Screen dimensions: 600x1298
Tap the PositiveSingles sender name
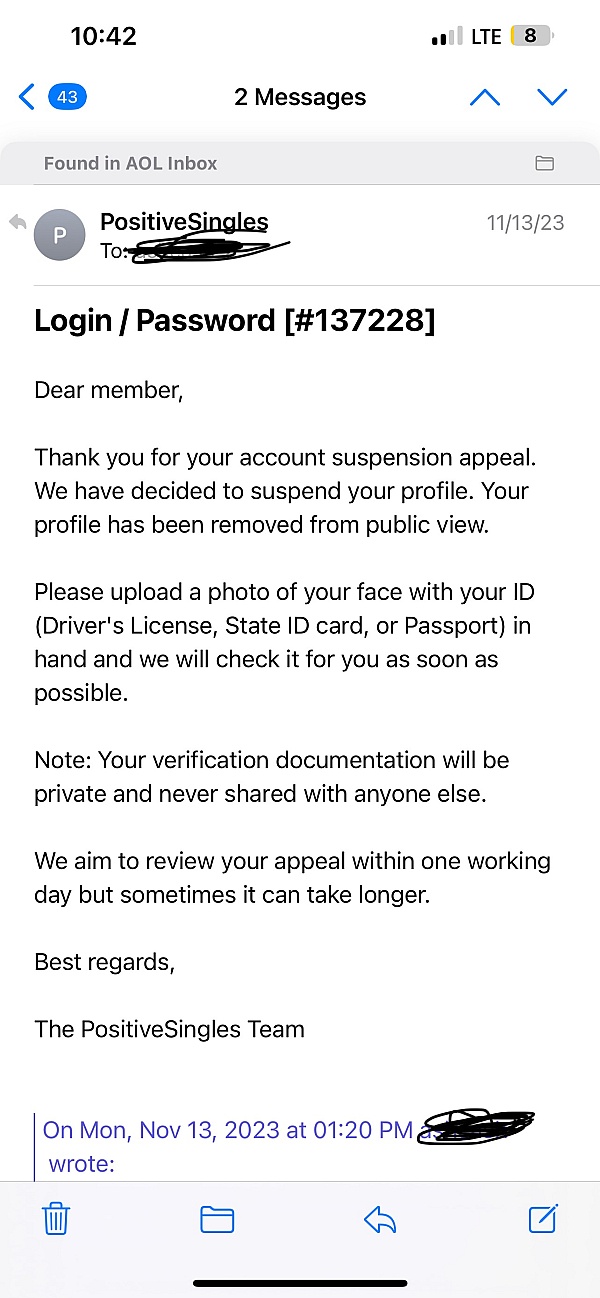184,222
